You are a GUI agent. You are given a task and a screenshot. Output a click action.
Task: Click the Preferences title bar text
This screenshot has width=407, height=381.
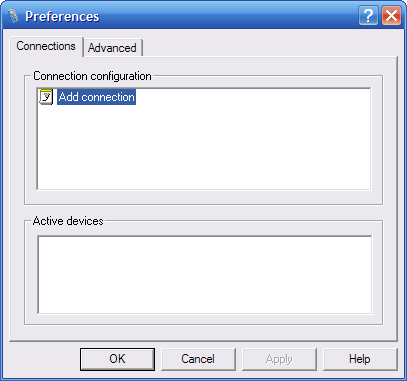coord(62,16)
